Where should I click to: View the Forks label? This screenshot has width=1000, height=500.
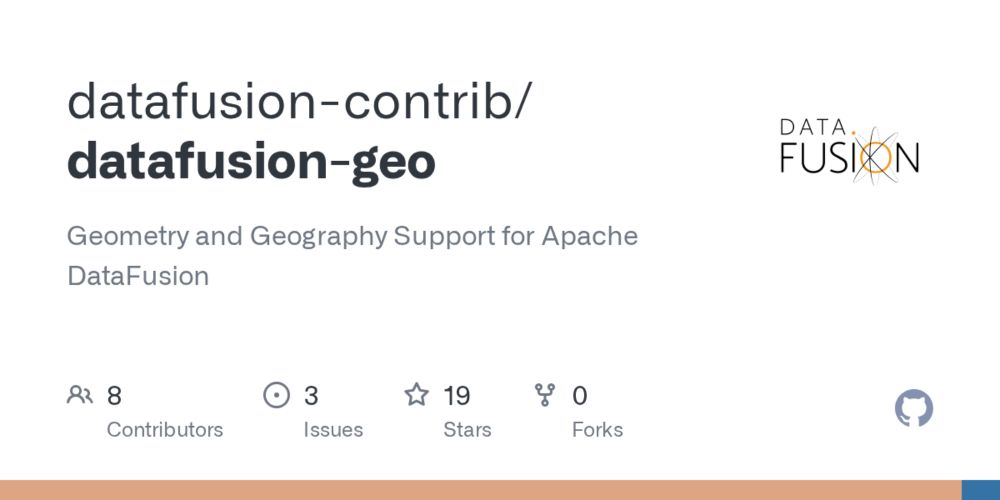coord(597,430)
